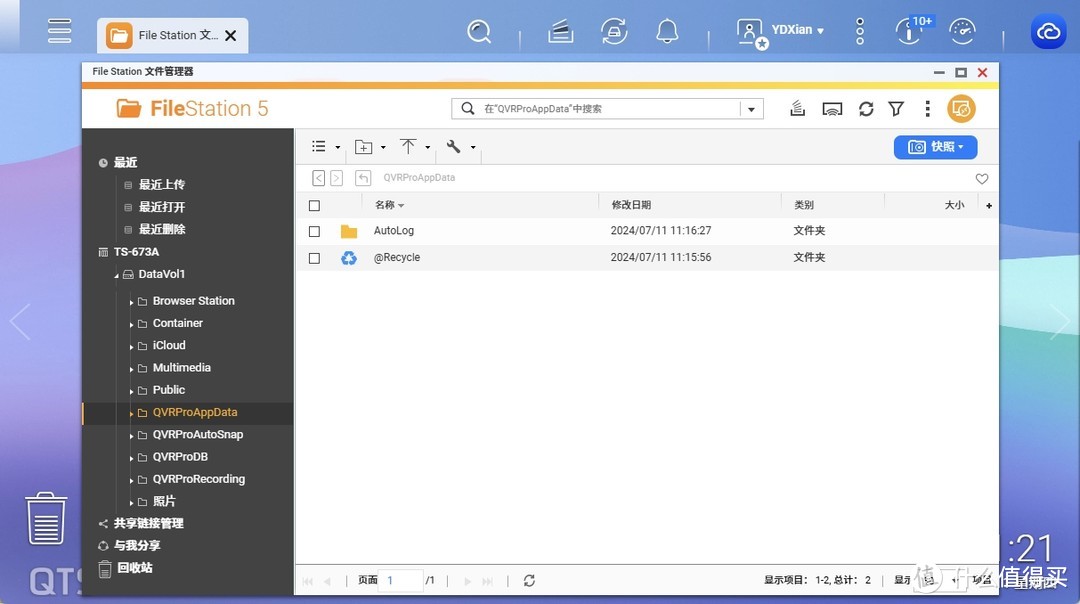Click the search magnifier in the desktop bar
The width and height of the screenshot is (1080, 604).
coord(479,31)
